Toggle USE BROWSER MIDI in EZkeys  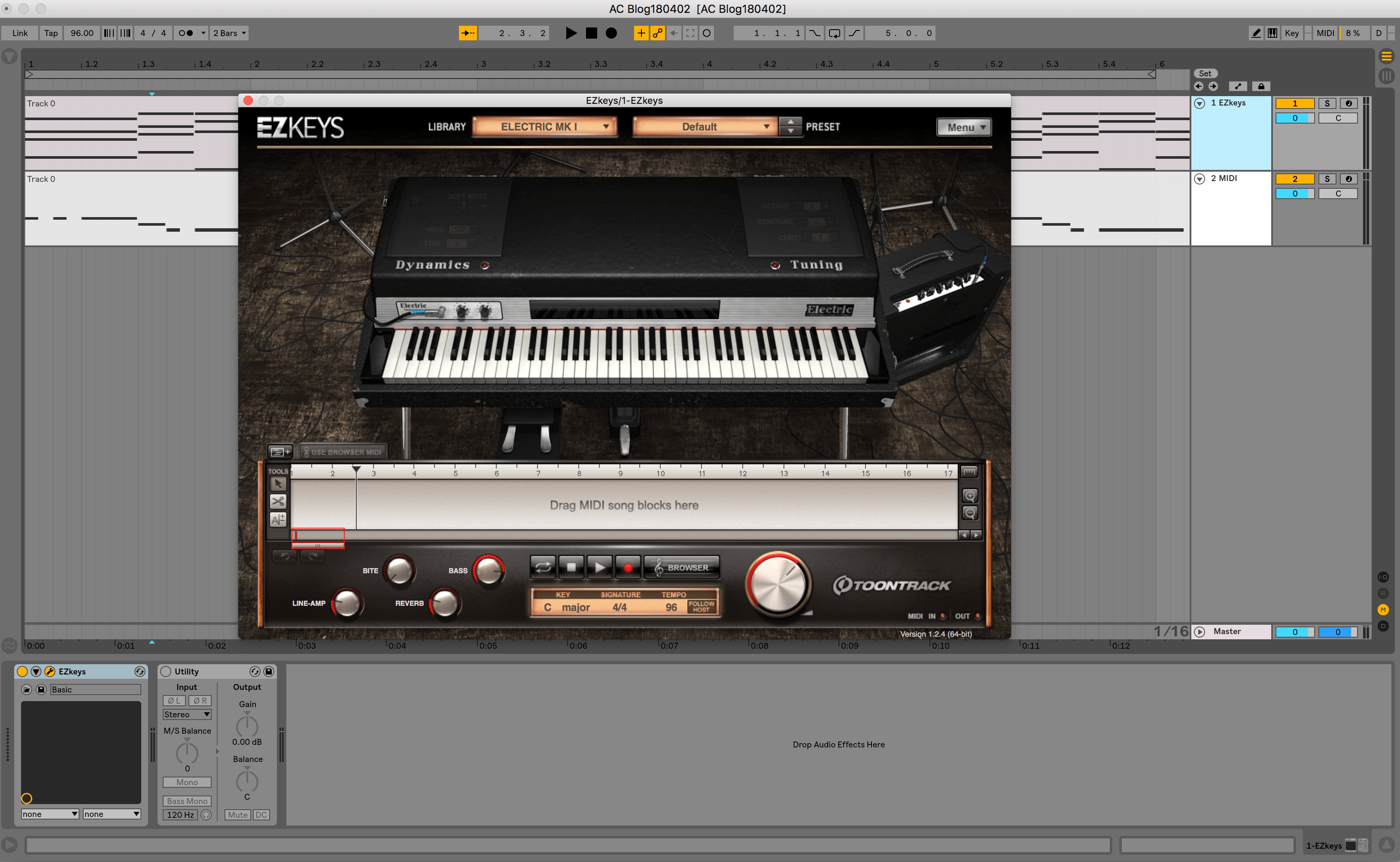pyautogui.click(x=343, y=451)
